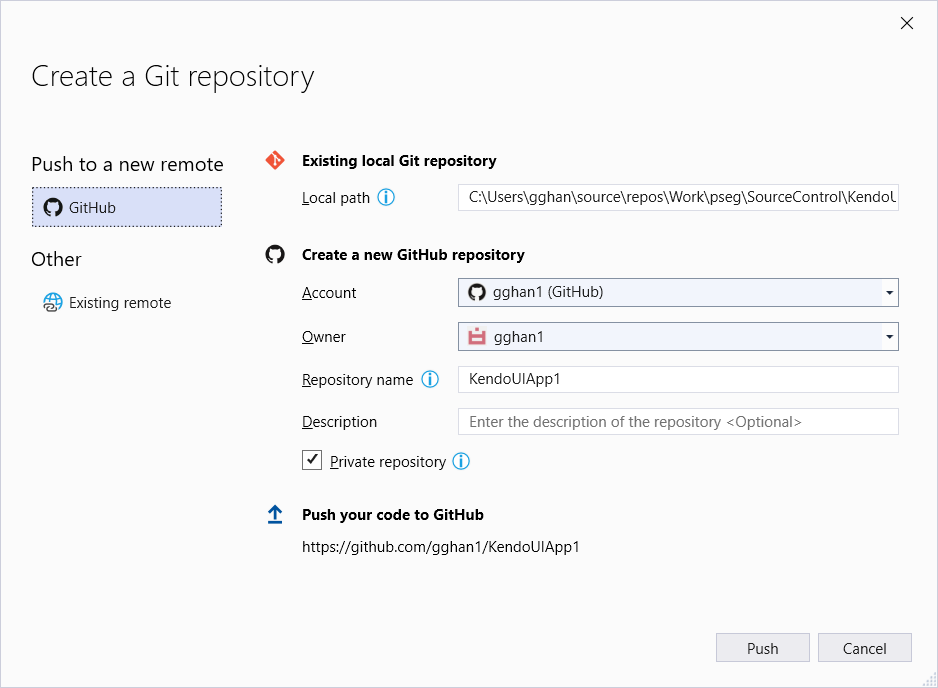Click the Local path info icon
The image size is (938, 688).
pos(386,197)
